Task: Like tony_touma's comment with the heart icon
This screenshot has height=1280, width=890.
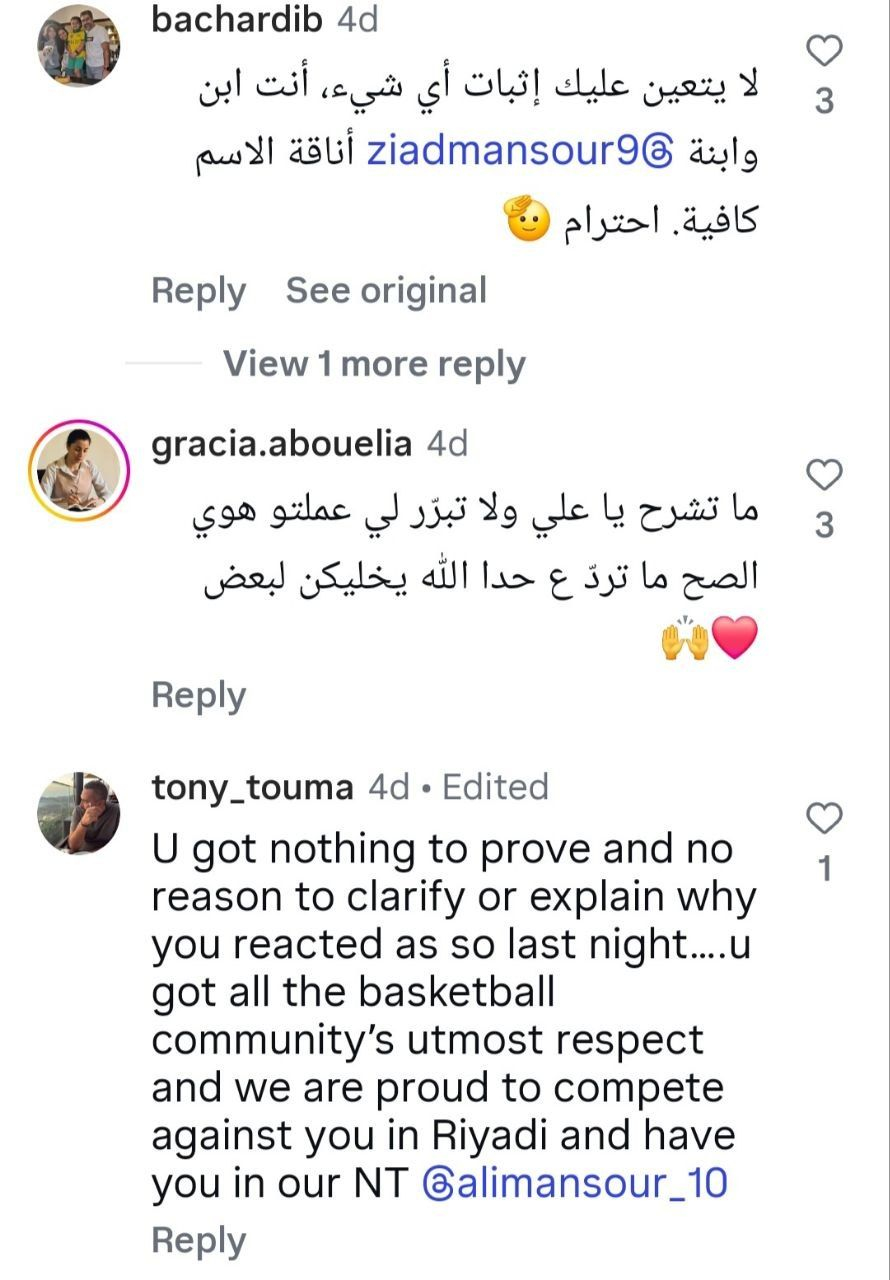Action: point(824,819)
